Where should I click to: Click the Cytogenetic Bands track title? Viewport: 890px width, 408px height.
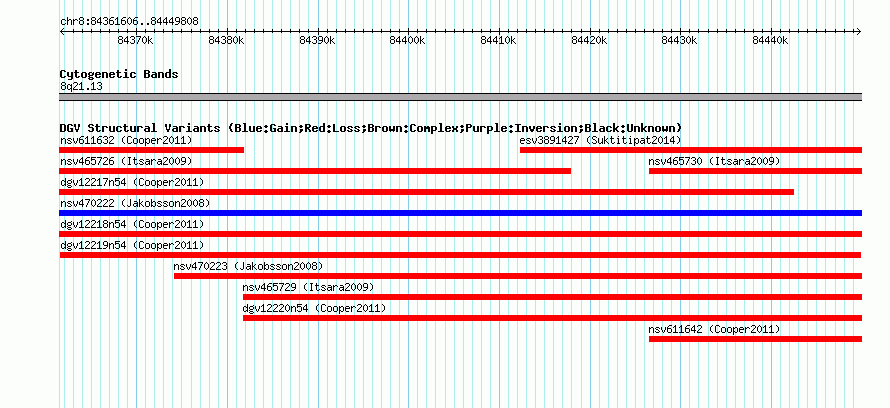pos(119,74)
